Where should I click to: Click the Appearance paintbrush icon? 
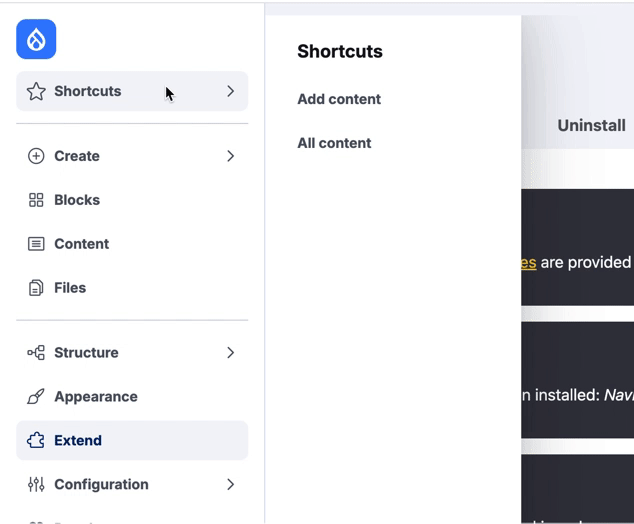pos(36,397)
